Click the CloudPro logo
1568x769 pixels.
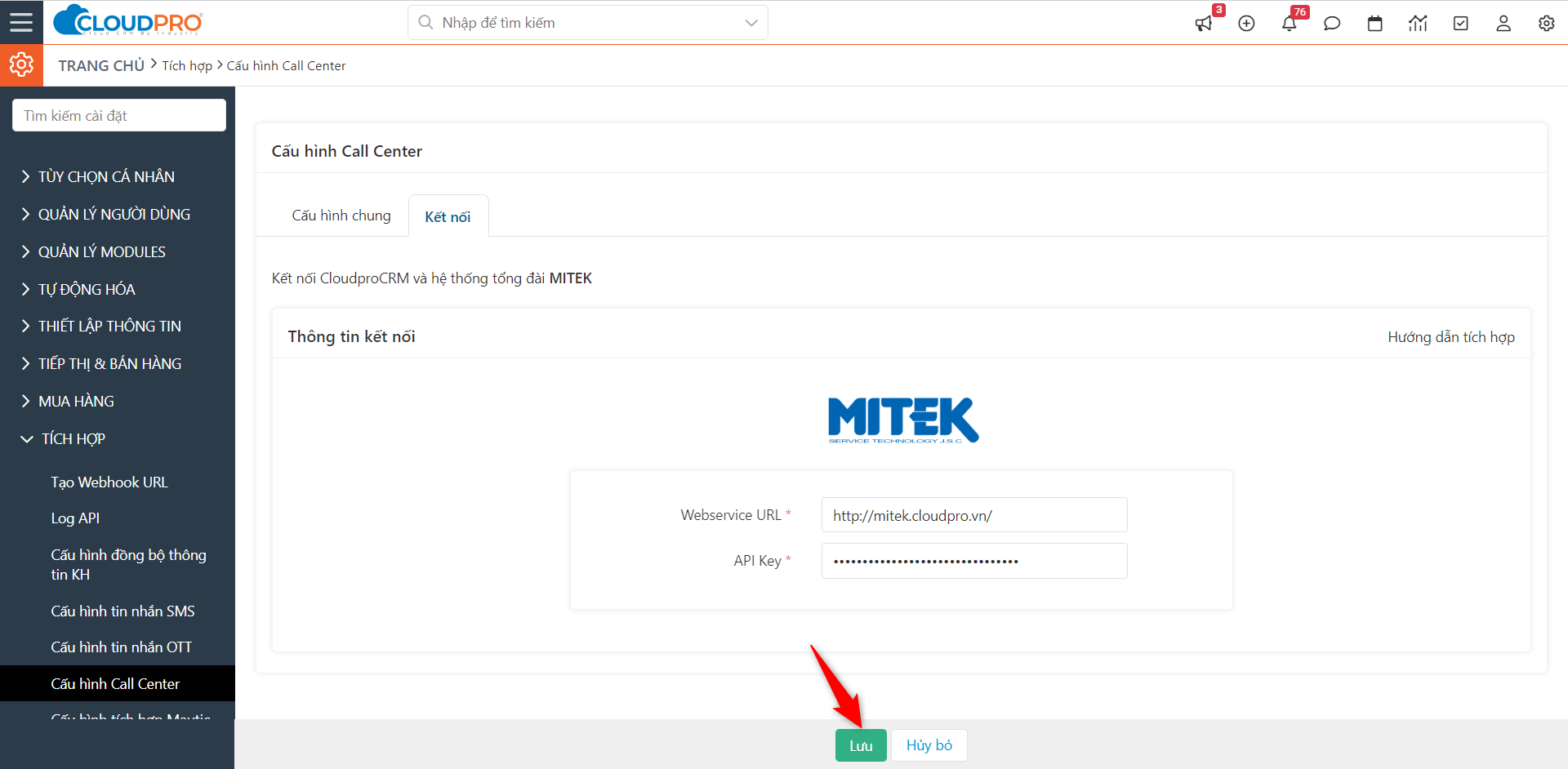tap(127, 21)
